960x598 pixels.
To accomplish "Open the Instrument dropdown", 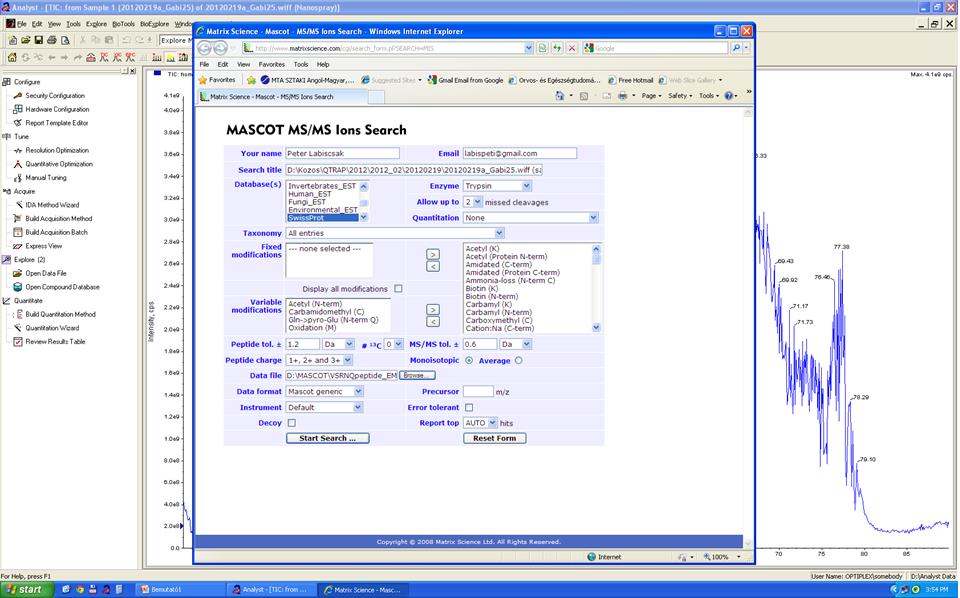I will [324, 408].
